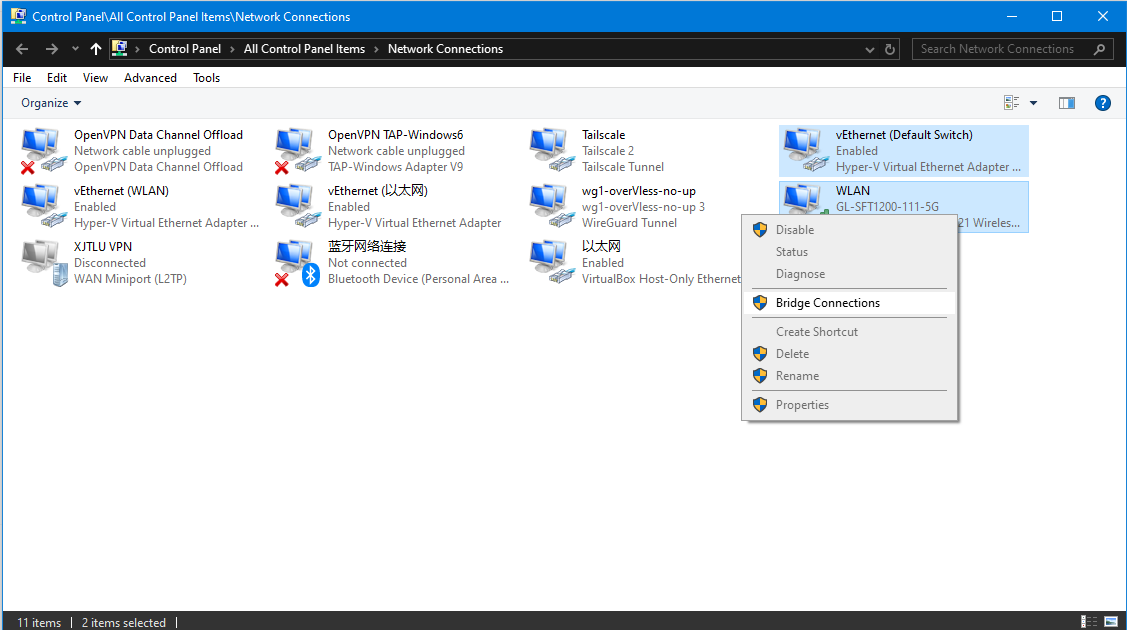This screenshot has height=630, width=1127.
Task: Choose Bridge Connections from context menu
Action: (x=850, y=303)
